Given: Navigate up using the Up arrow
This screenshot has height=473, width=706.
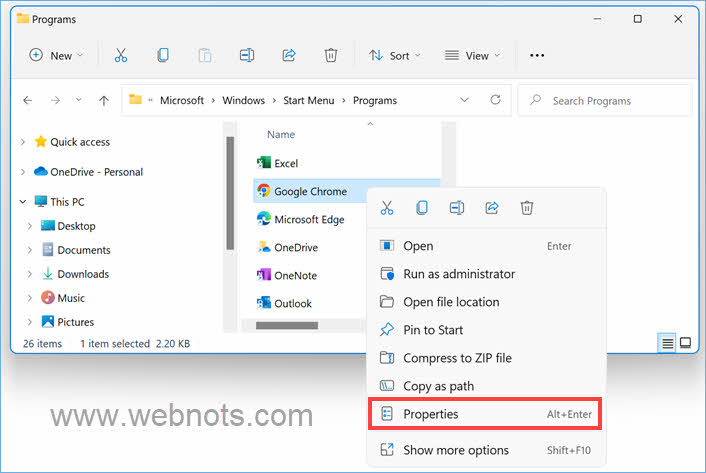Looking at the screenshot, I should tap(104, 100).
